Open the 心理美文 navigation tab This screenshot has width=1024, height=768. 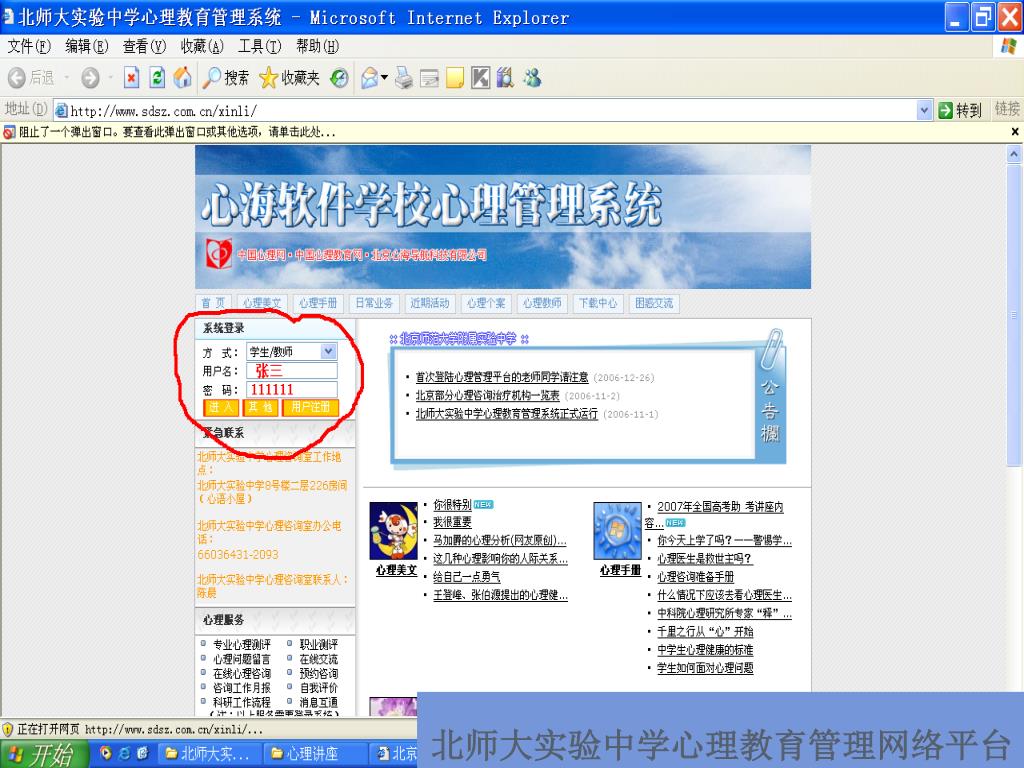pos(263,303)
